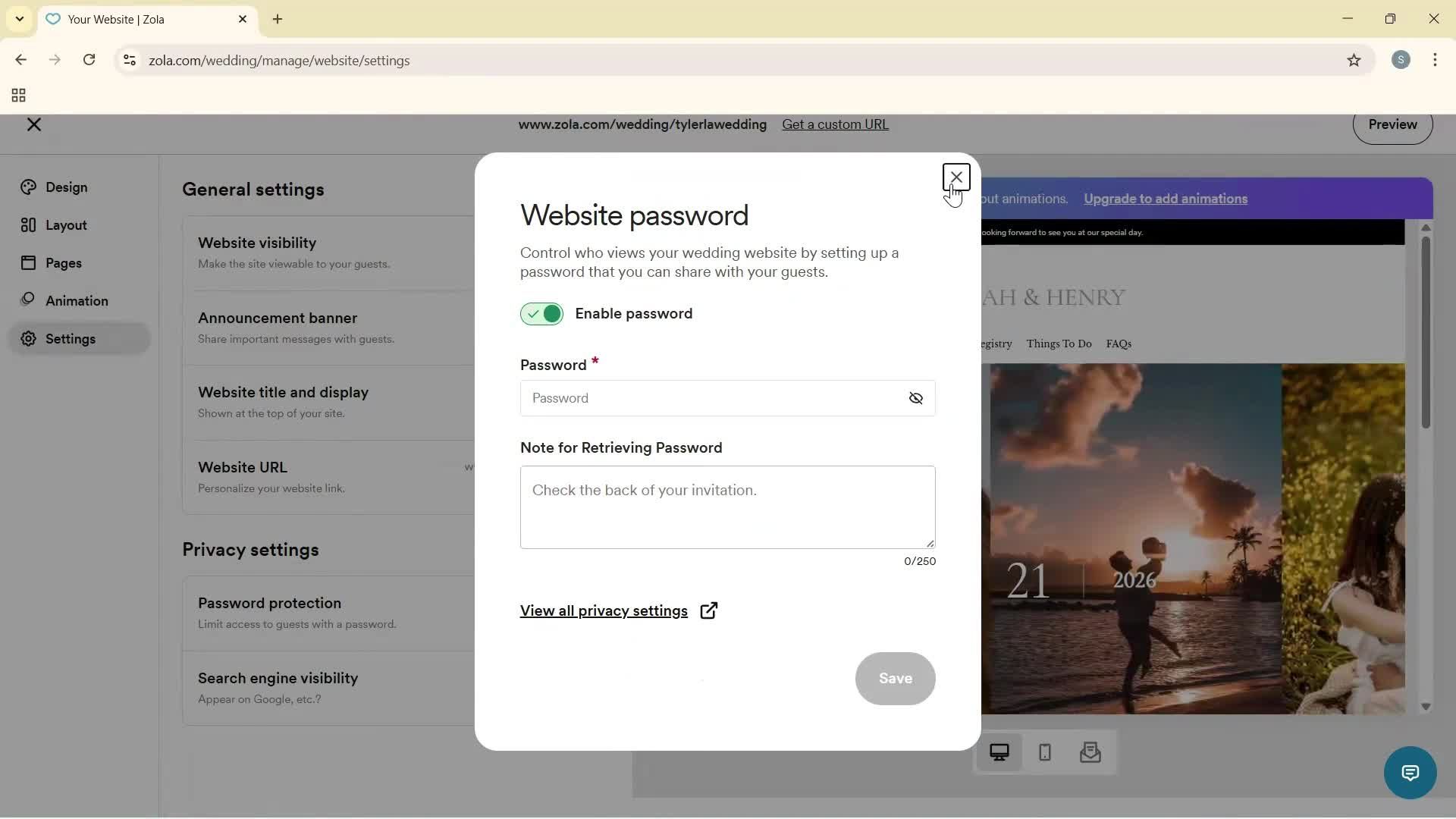1456x819 pixels.
Task: Save the website password settings
Action: point(895,679)
